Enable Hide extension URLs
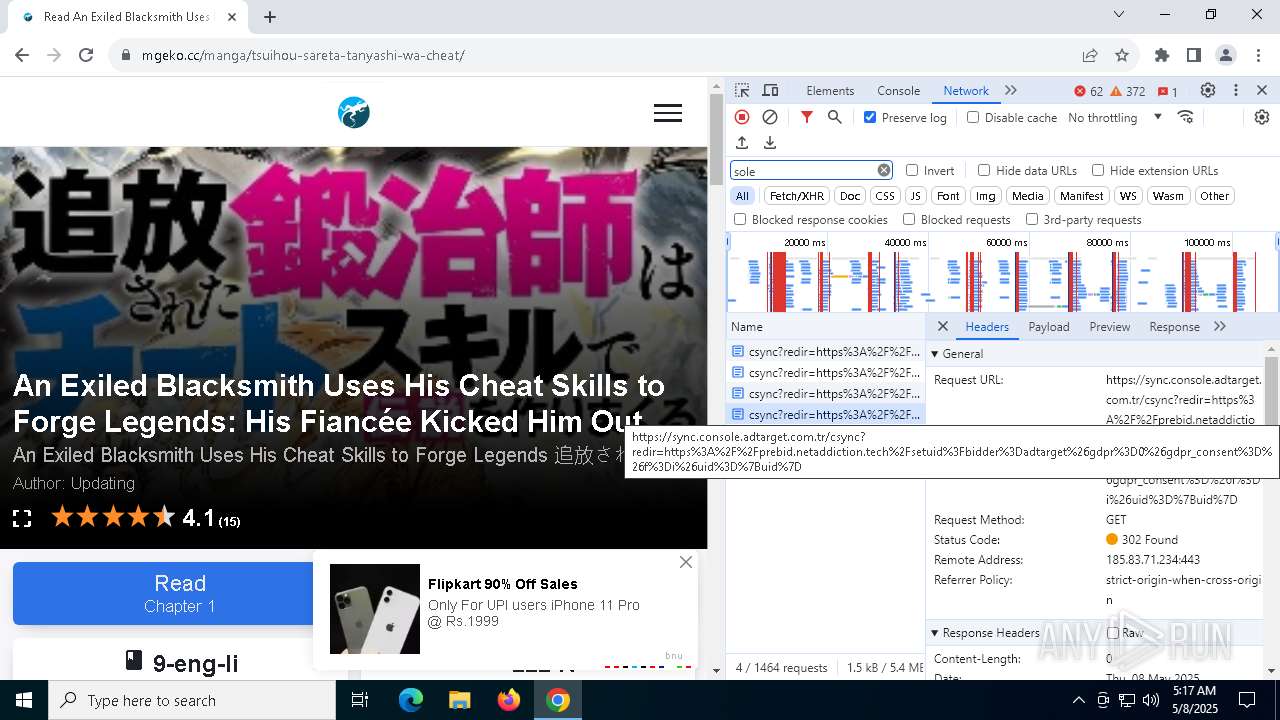 click(x=1098, y=170)
